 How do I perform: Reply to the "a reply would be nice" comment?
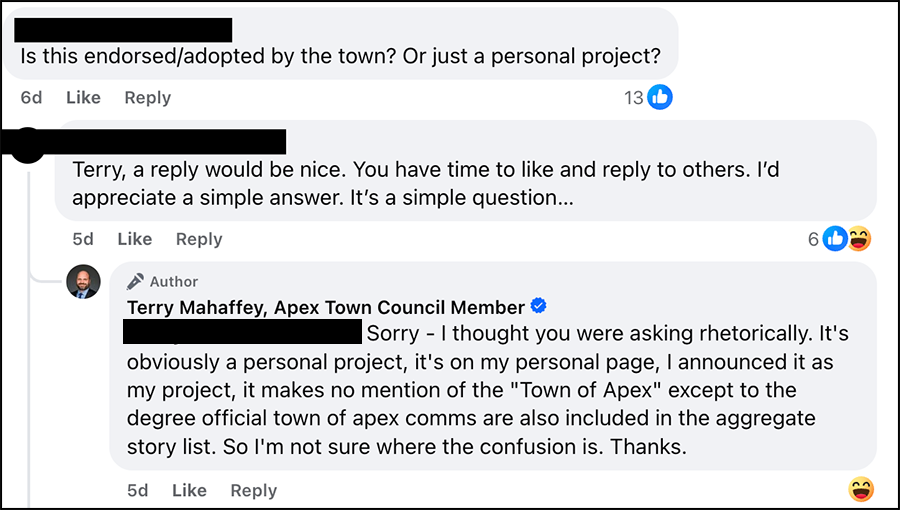[x=199, y=239]
